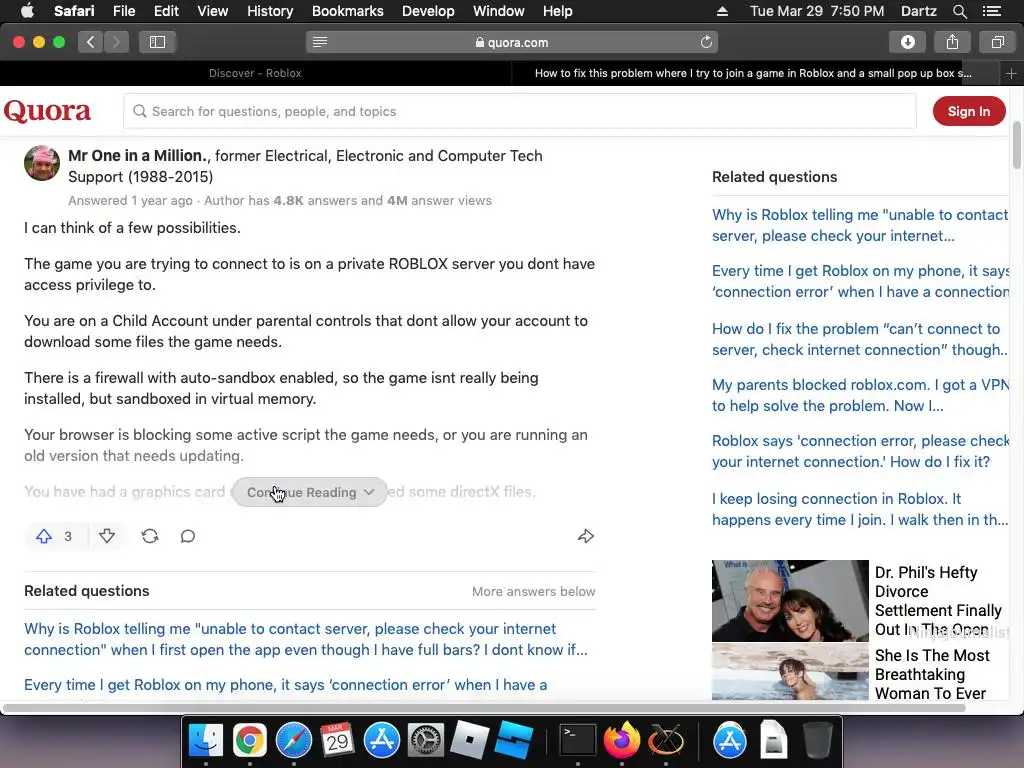Open the Develop menu
1024x768 pixels.
coord(428,11)
